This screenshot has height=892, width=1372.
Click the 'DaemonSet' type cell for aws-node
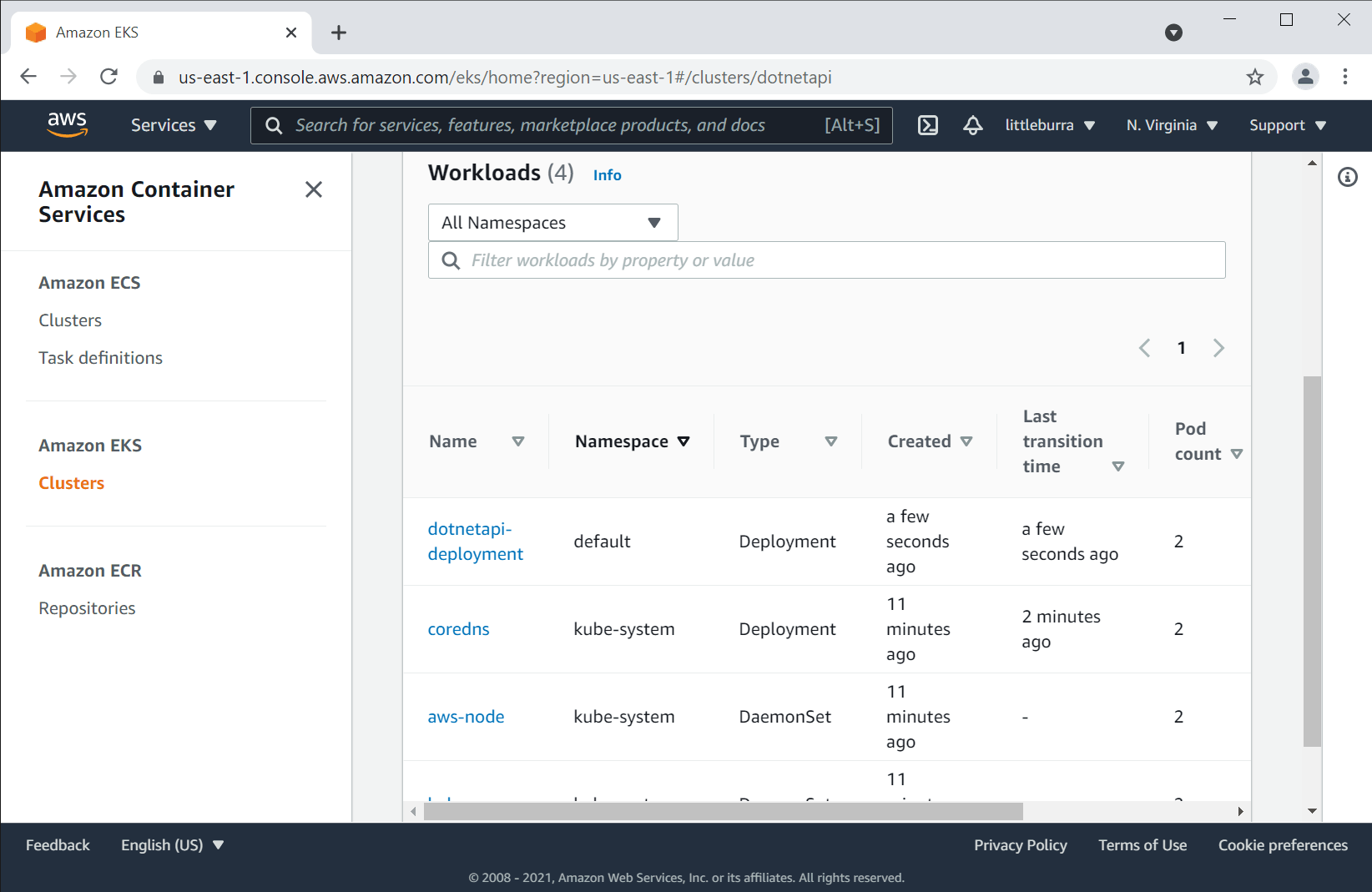pyautogui.click(x=785, y=717)
